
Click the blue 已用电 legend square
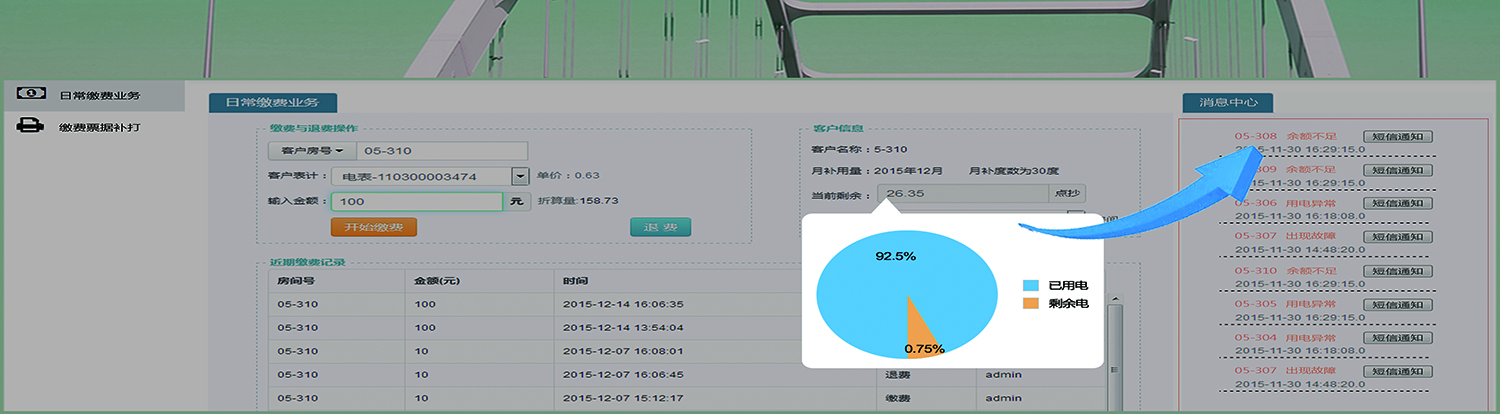[1030, 286]
